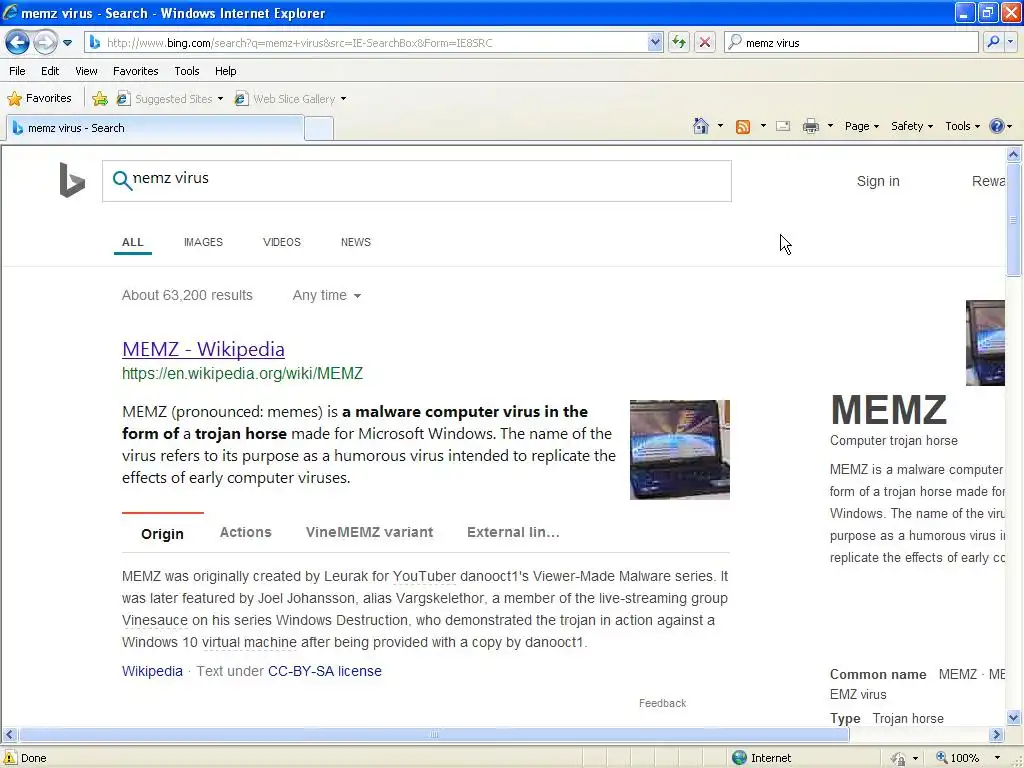1024x768 pixels.
Task: Select the memz virus - Search tab
Action: (155, 128)
